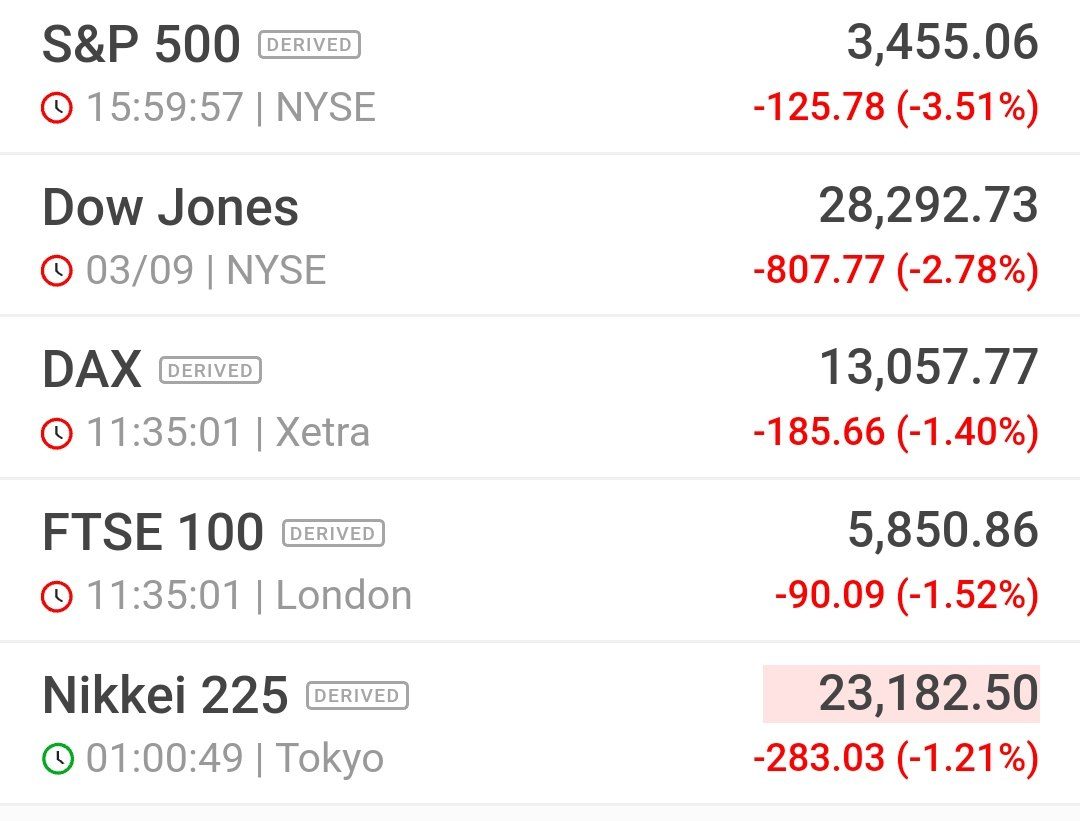Click the DAX price 13,057.77
1080x821 pixels.
[x=928, y=368]
